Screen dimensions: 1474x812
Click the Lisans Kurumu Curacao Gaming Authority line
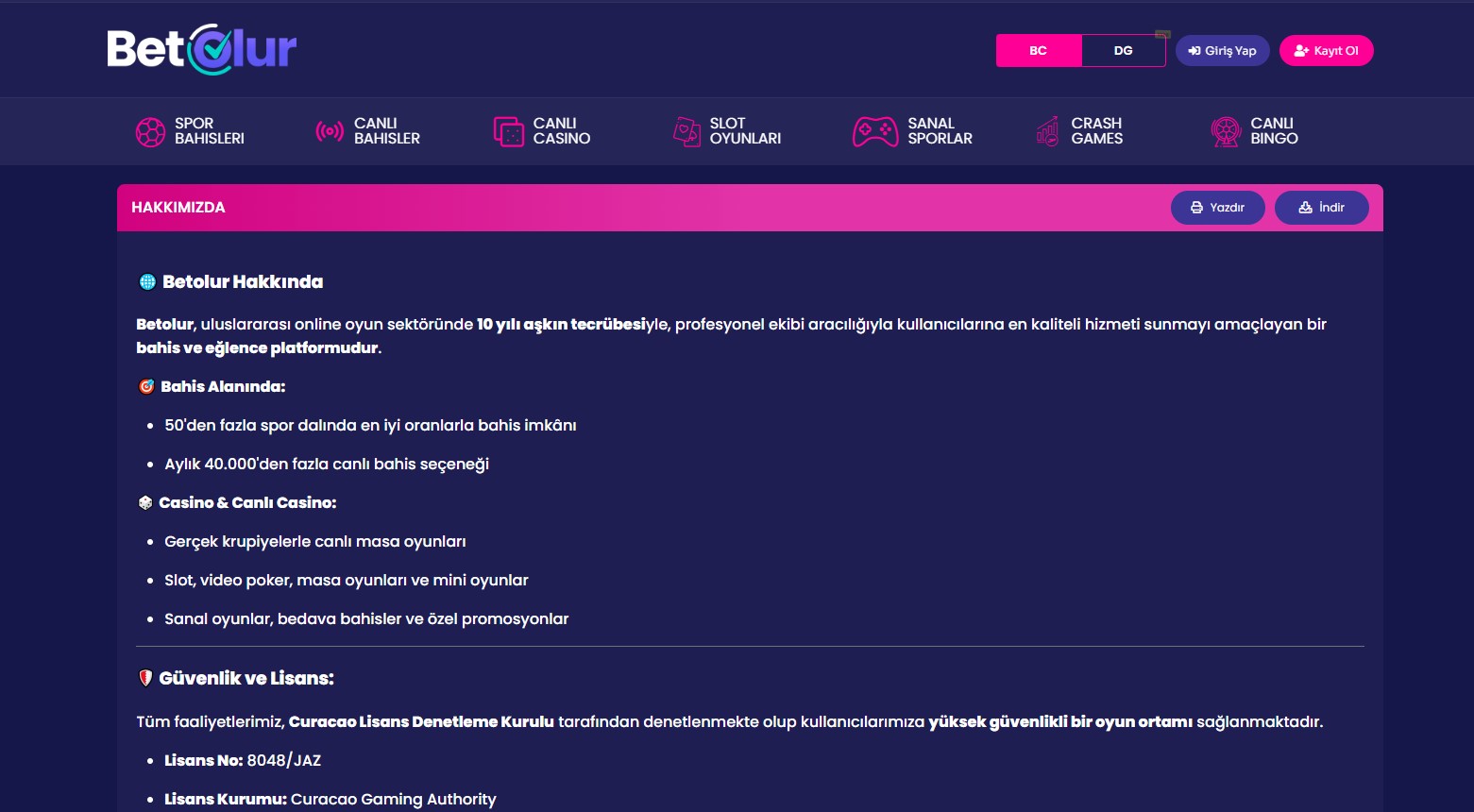pos(330,799)
